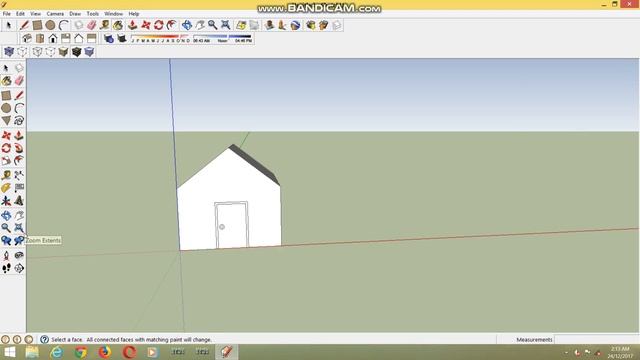
Task: Open Add Location tool
Action: point(241,25)
